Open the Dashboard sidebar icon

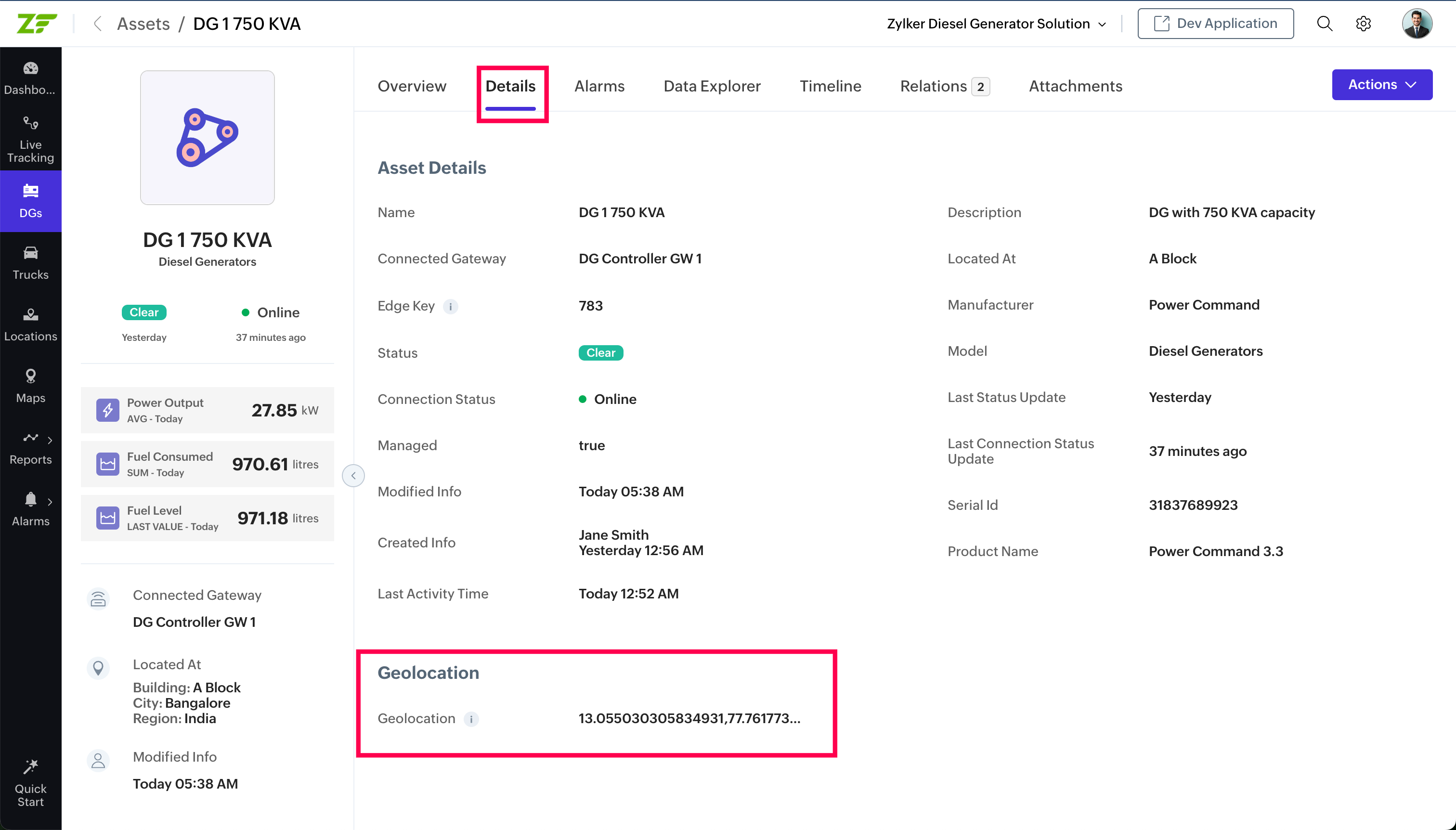(30, 78)
